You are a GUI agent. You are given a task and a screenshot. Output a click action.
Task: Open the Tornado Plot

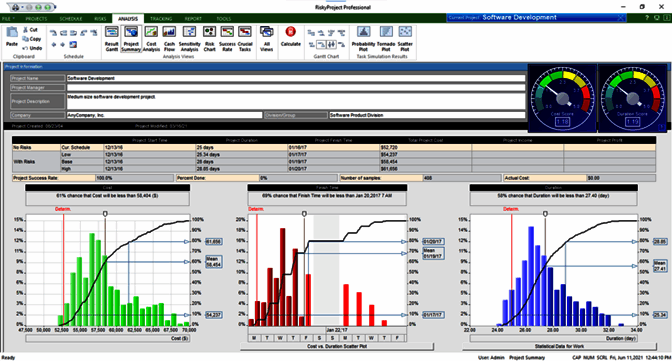click(x=386, y=39)
